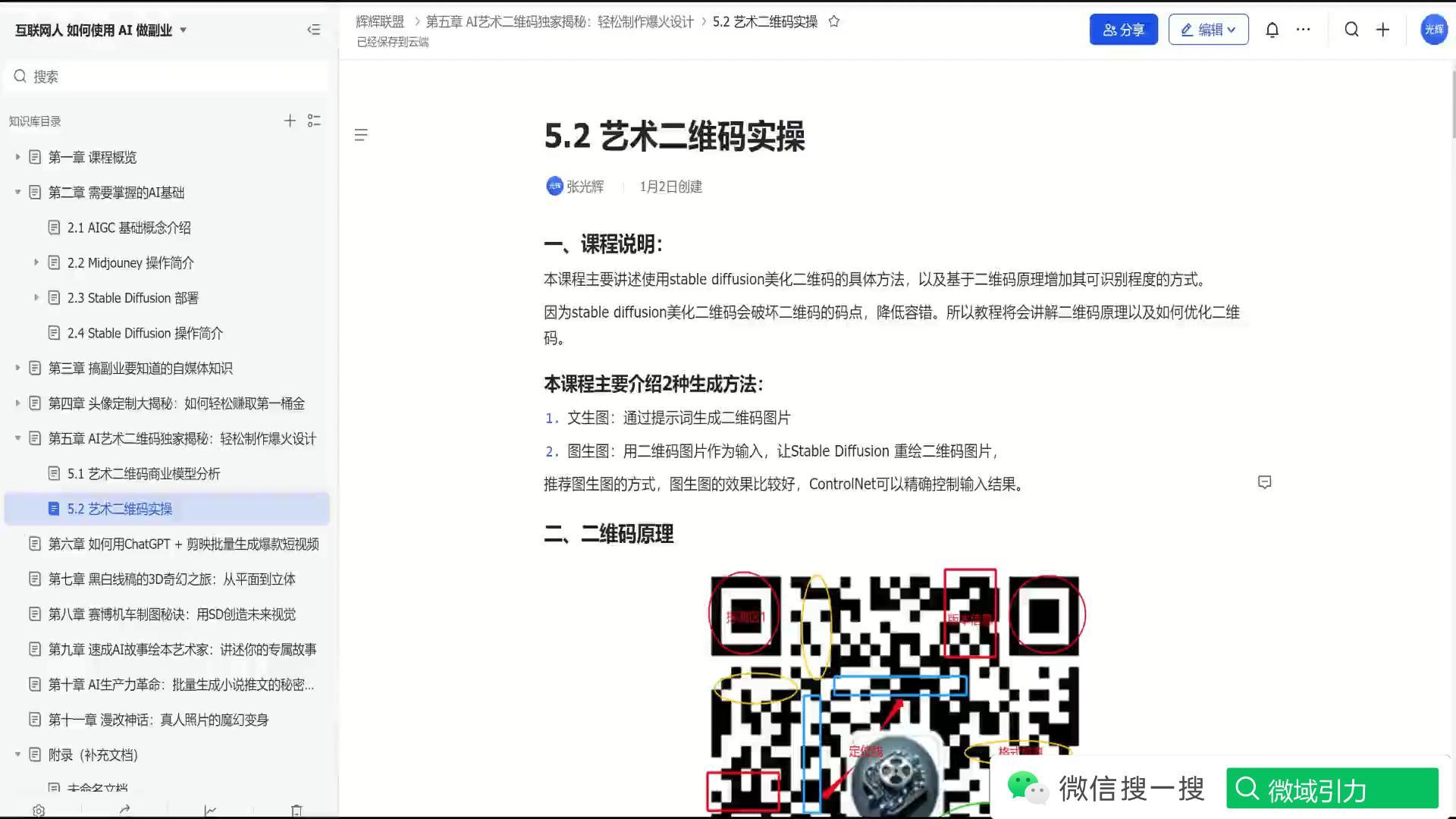Add a new document in 知识库目录
This screenshot has width=1456, height=819.
point(290,121)
